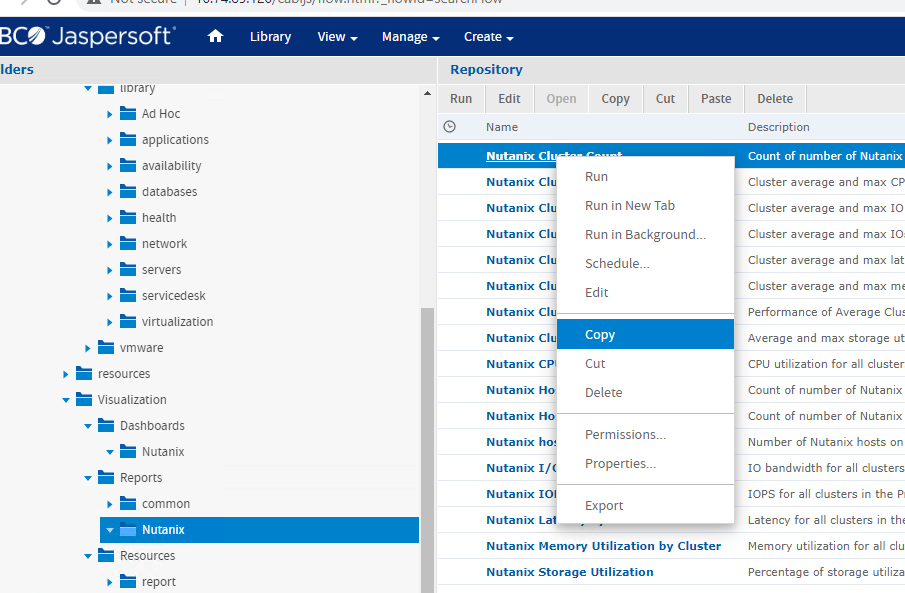Click the clock icon column header
The height and width of the screenshot is (593, 905).
(449, 126)
